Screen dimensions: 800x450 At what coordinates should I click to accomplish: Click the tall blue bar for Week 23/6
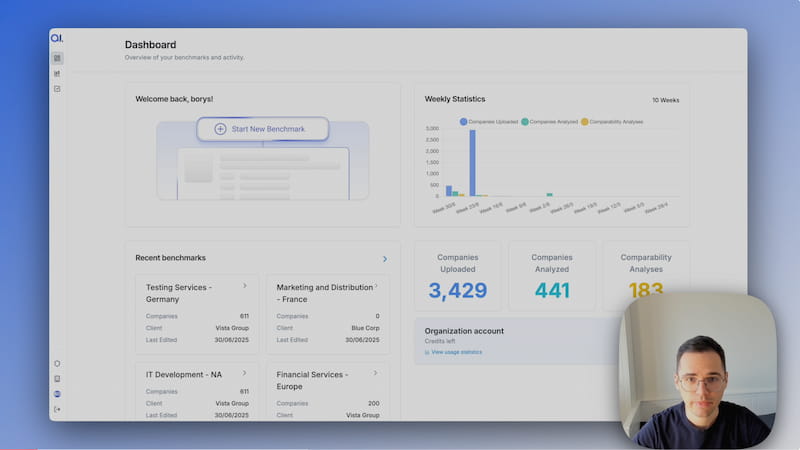pyautogui.click(x=472, y=163)
